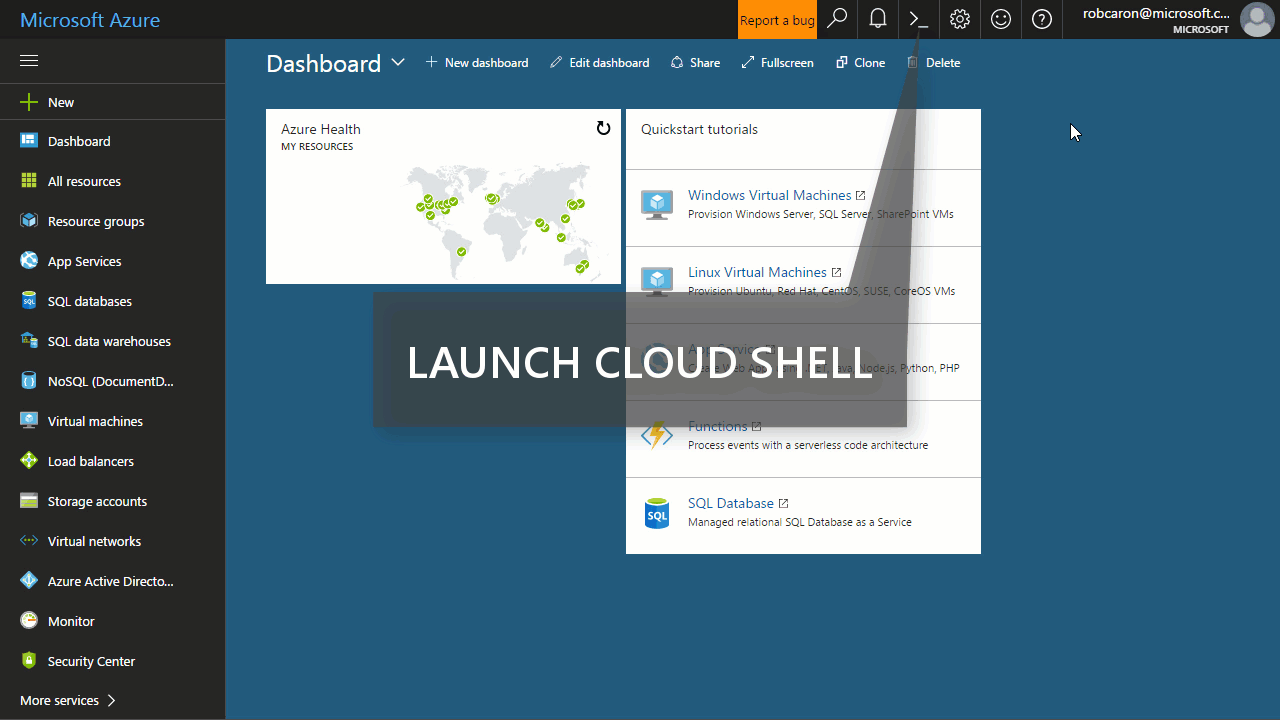Click the MY RESOURCES subtitle

317,146
